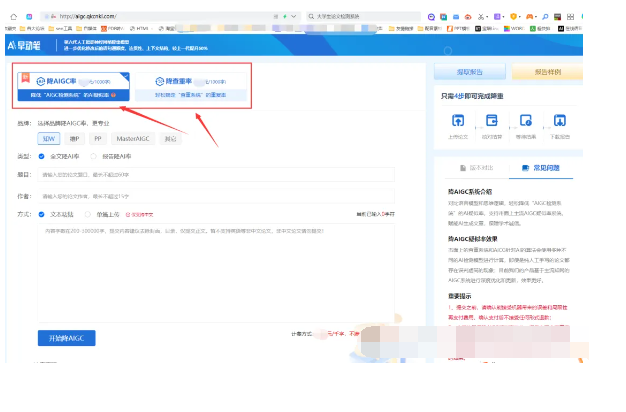Open the orange PDF bookmark
The image size is (626, 412).
click(x=113, y=28)
